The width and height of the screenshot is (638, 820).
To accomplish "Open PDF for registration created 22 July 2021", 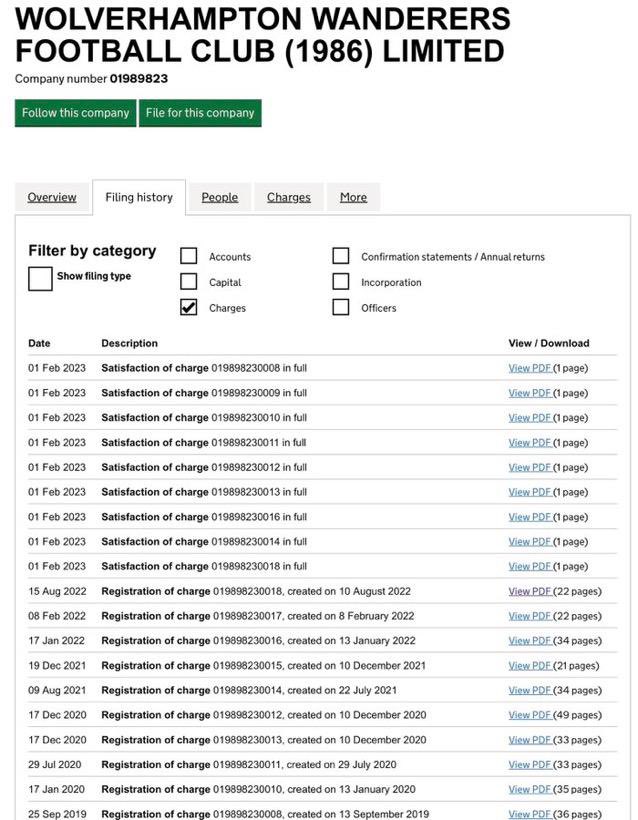I will pyautogui.click(x=530, y=690).
